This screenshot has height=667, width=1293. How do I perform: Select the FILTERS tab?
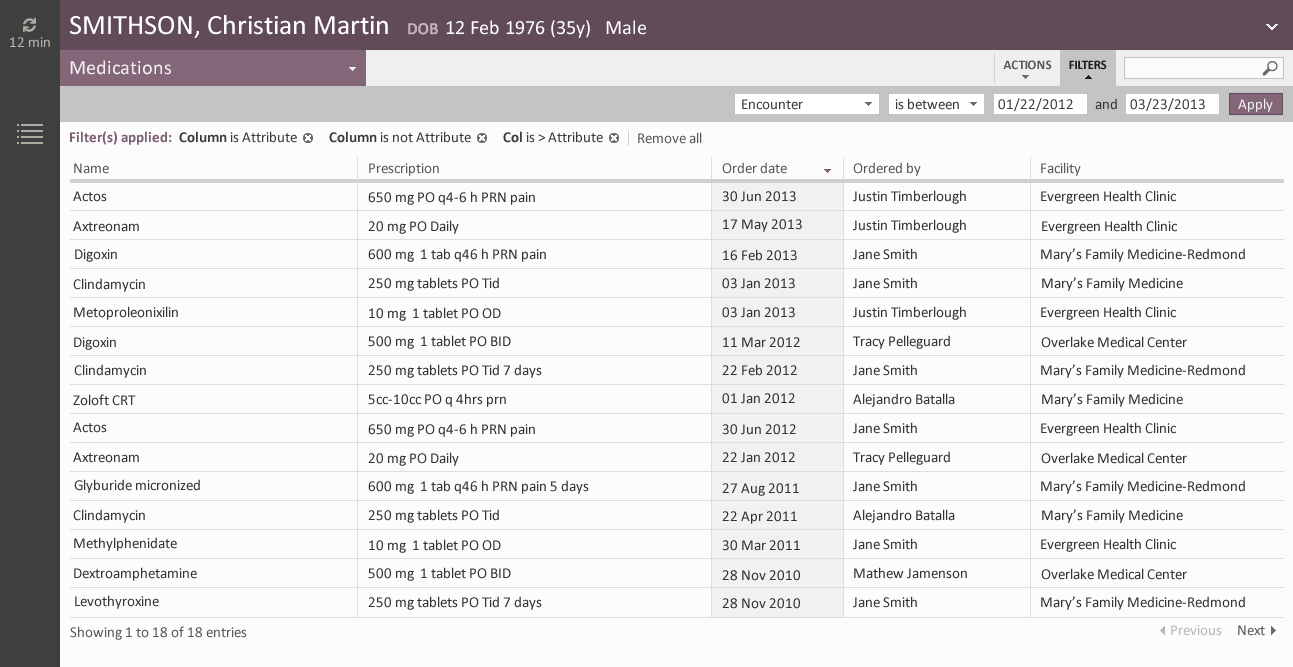point(1087,64)
